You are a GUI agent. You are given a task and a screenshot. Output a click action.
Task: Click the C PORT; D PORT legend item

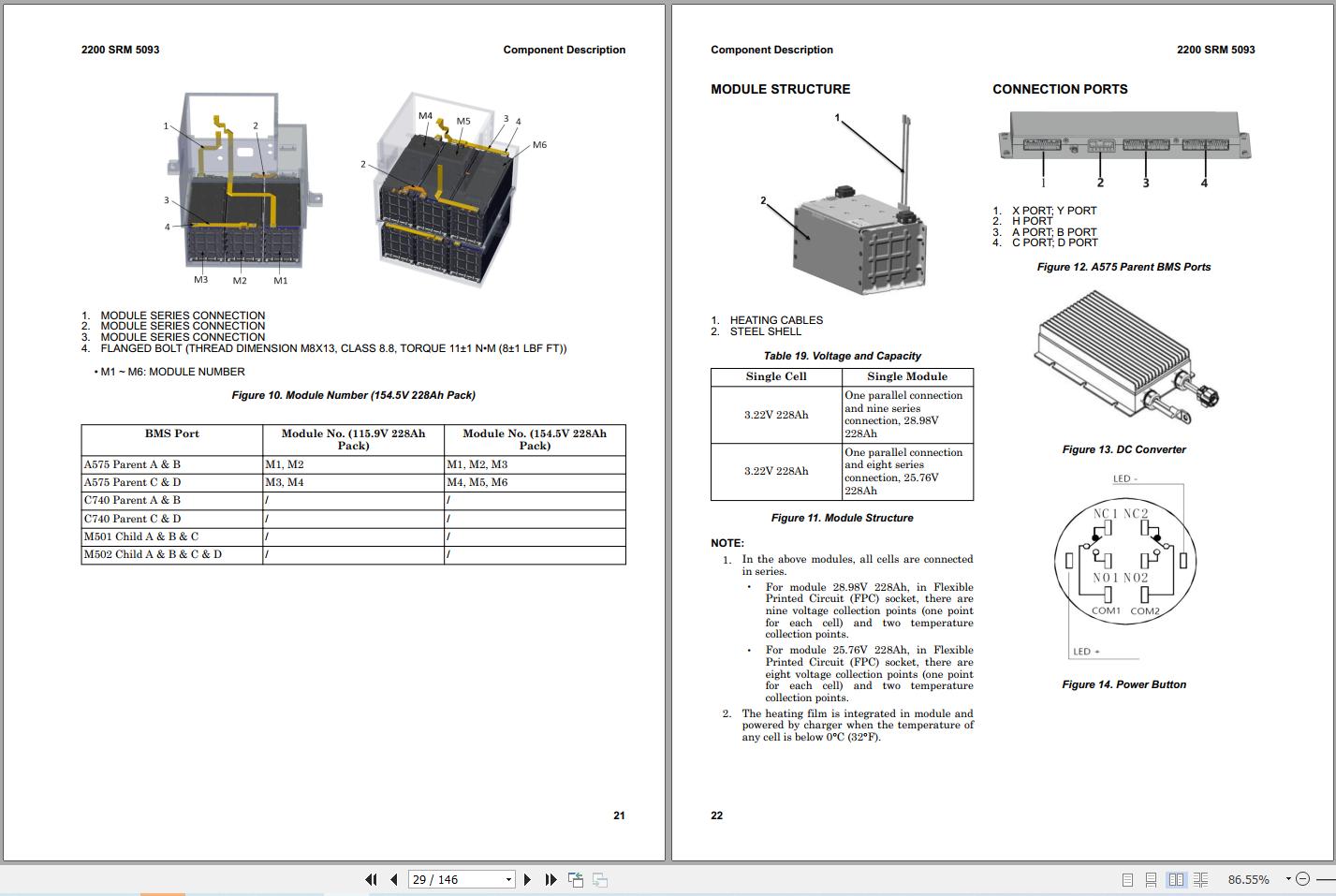point(1055,242)
